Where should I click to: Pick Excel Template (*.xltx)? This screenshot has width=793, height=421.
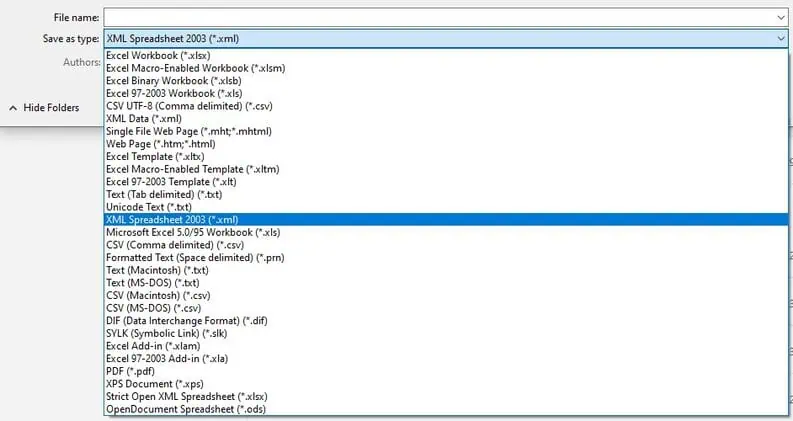click(446, 157)
